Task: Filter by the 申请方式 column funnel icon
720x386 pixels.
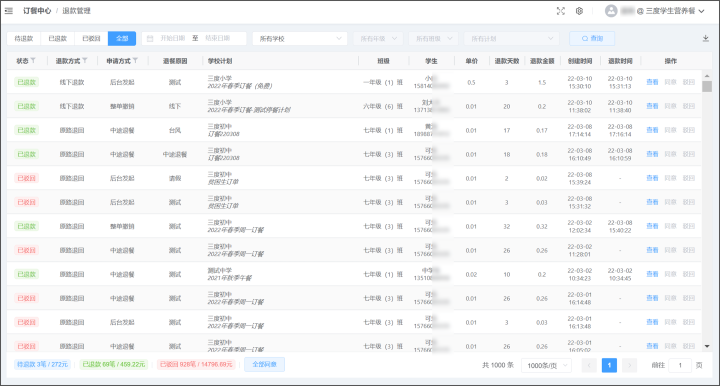Action: click(135, 61)
